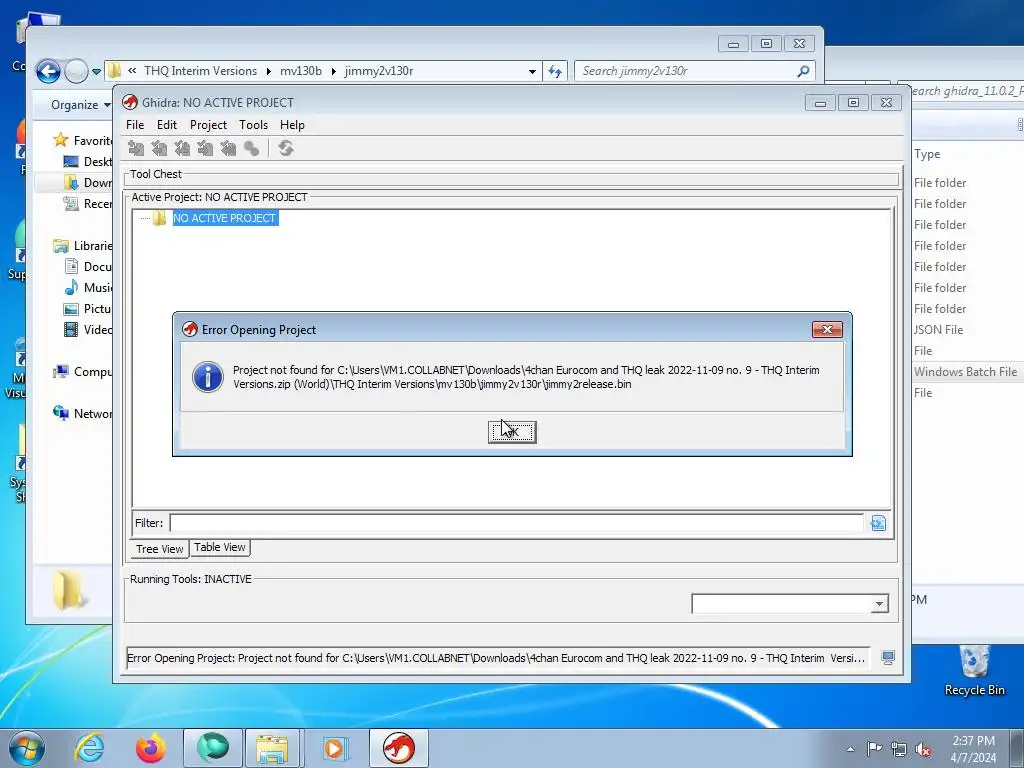Show hidden system tray icons

(850, 749)
